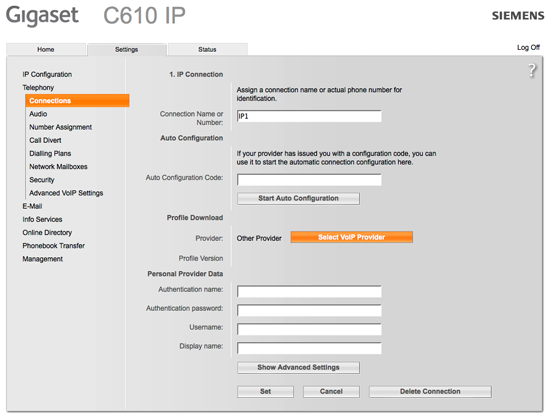Click Show Advanced Settings button
The width and height of the screenshot is (550, 419).
(299, 367)
